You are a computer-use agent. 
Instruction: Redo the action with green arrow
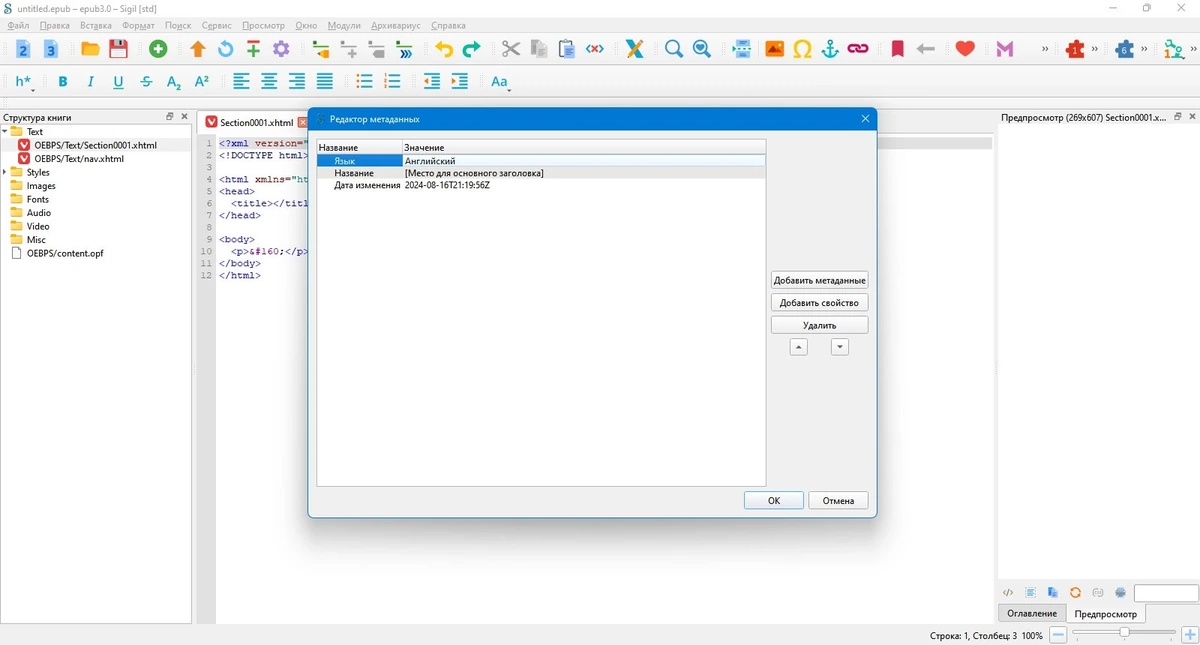click(471, 48)
